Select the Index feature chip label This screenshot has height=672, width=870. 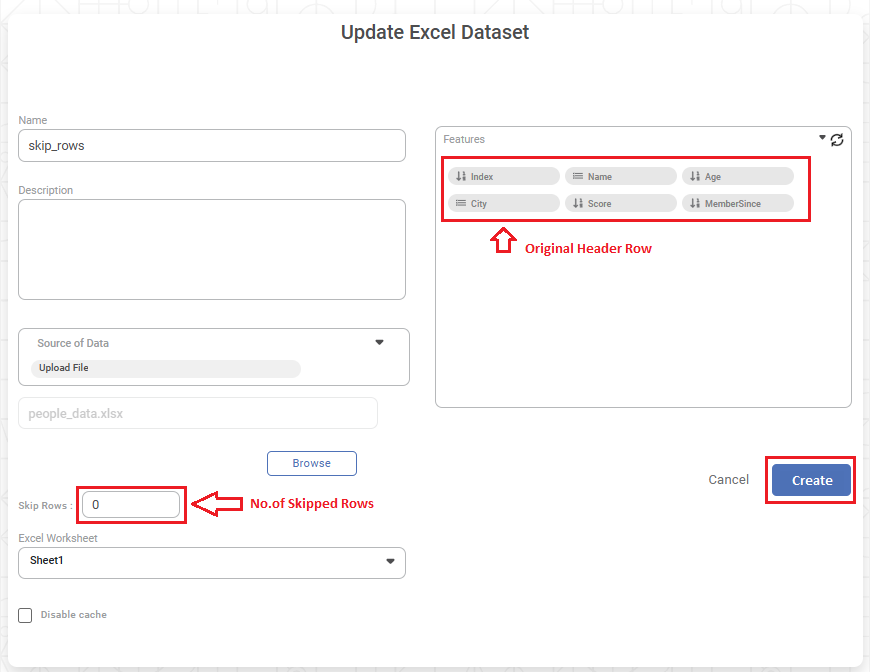point(482,177)
